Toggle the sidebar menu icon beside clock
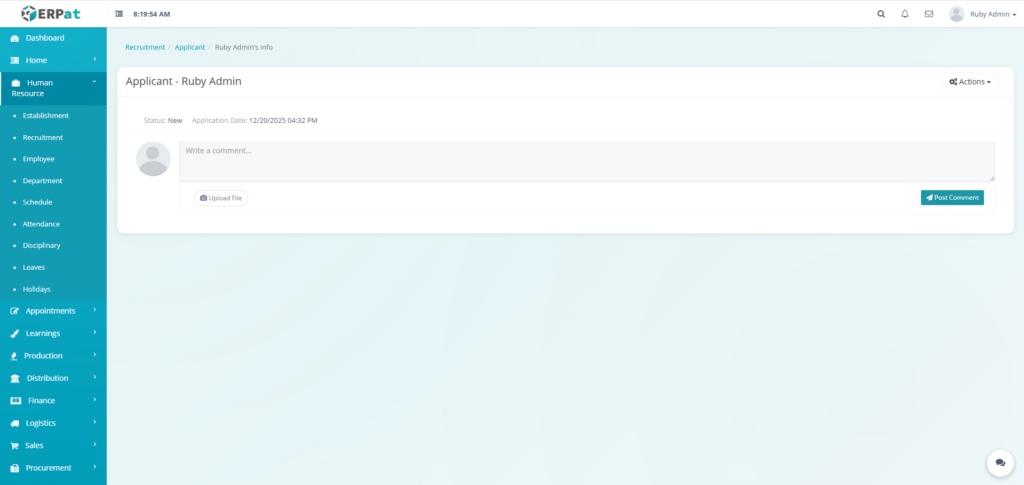Viewport: 1024px width, 485px height. 119,14
